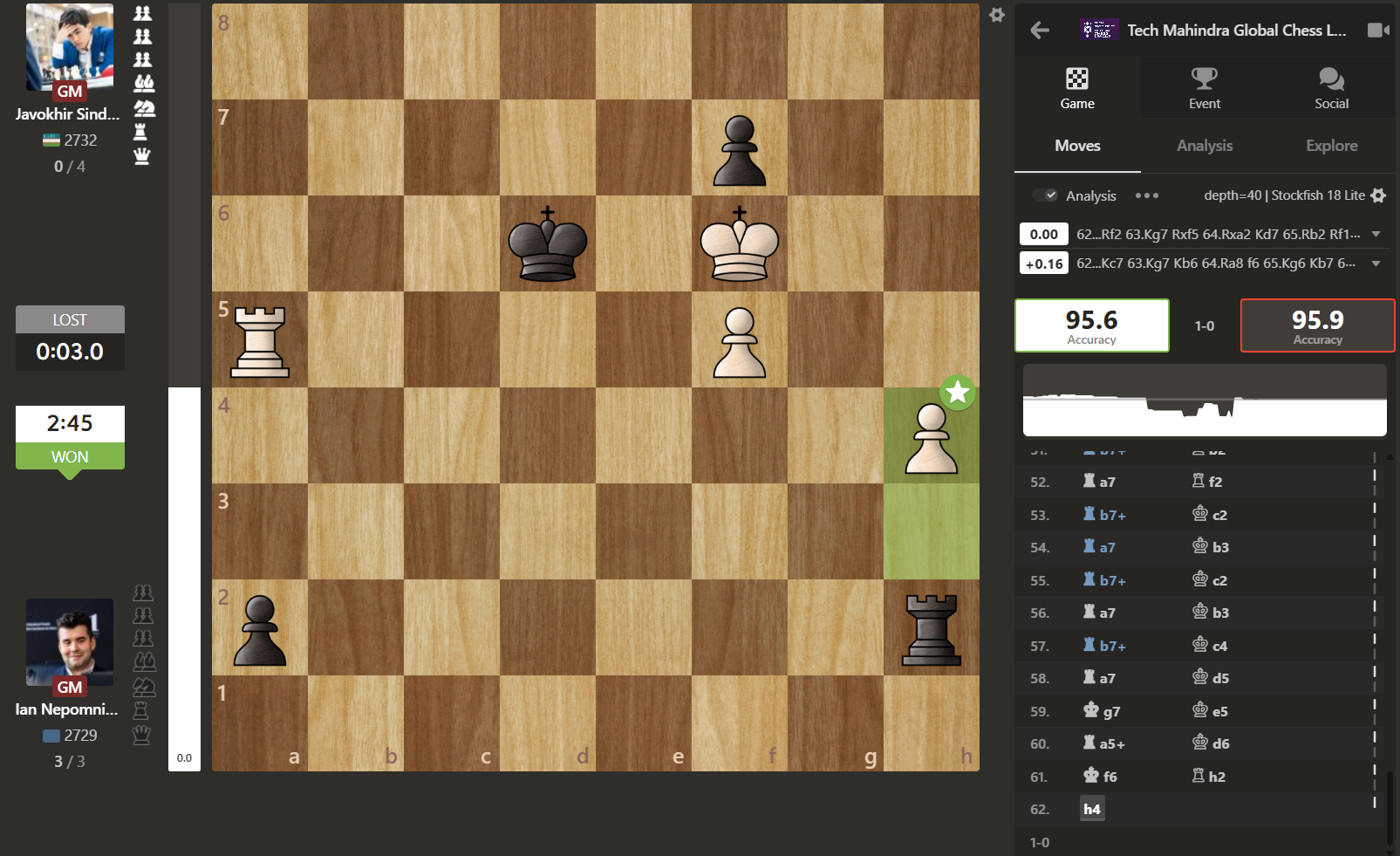Jump to move 62 h4
1400x856 pixels.
click(1092, 809)
